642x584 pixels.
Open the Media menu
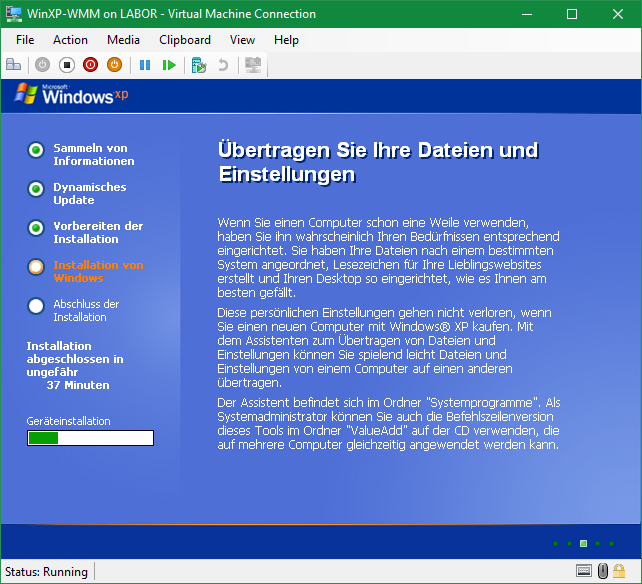(123, 40)
